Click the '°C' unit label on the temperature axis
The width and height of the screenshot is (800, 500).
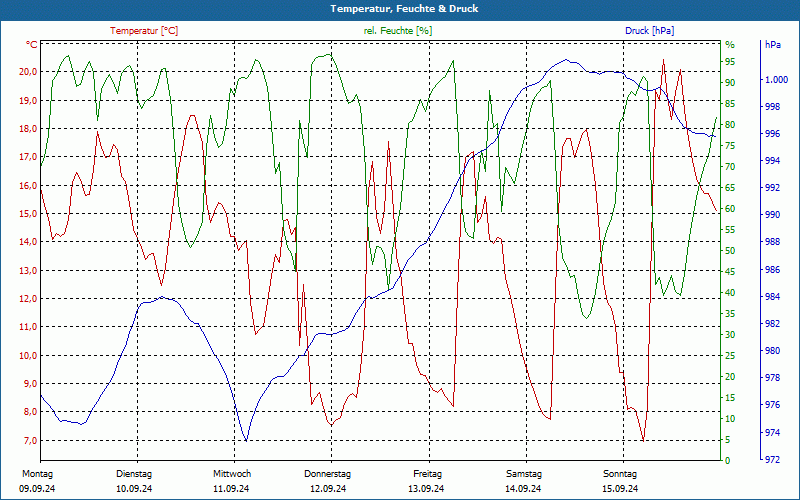click(x=32, y=45)
